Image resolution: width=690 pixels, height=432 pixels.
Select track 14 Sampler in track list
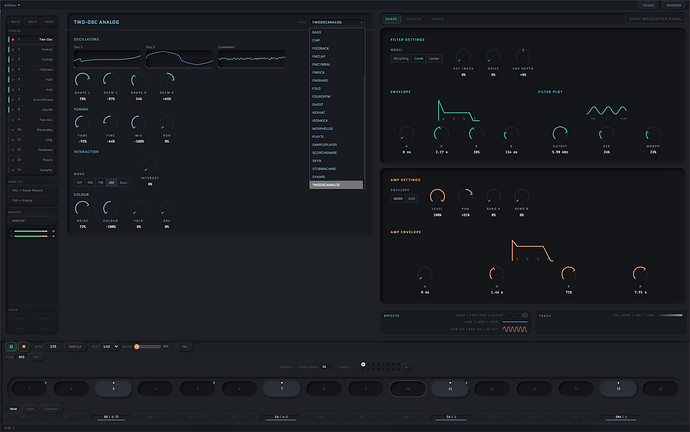[x=32, y=170]
